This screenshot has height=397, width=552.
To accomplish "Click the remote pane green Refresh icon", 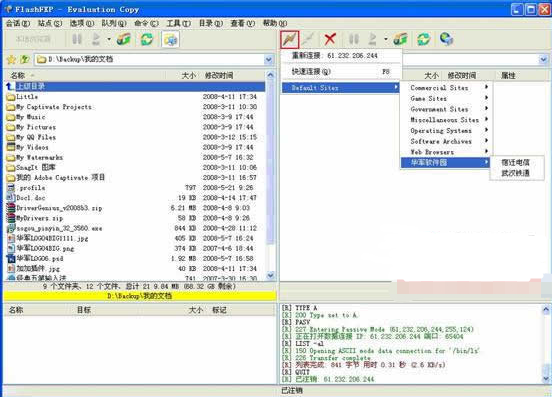I will pyautogui.click(x=424, y=39).
